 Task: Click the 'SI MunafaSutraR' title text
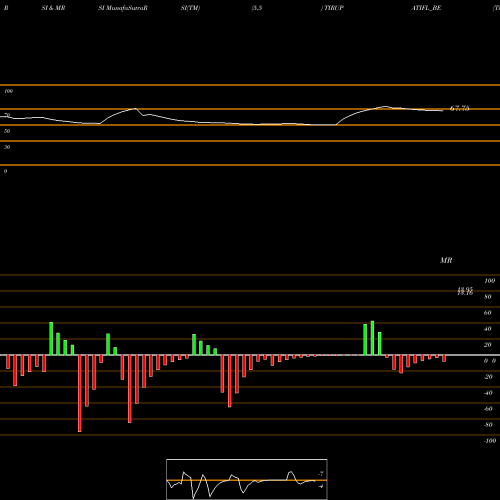[123, 8]
